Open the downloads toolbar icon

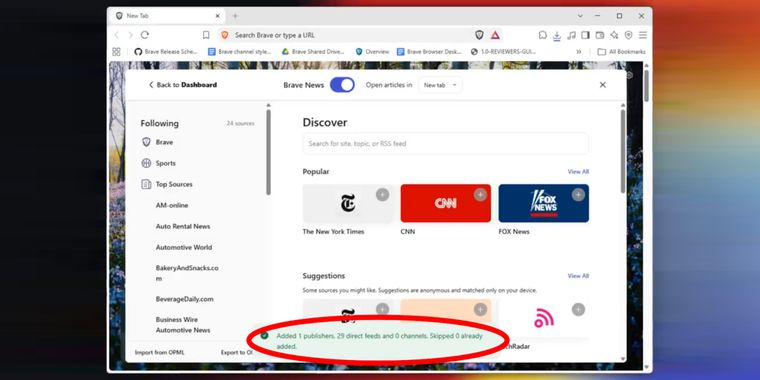click(x=557, y=35)
